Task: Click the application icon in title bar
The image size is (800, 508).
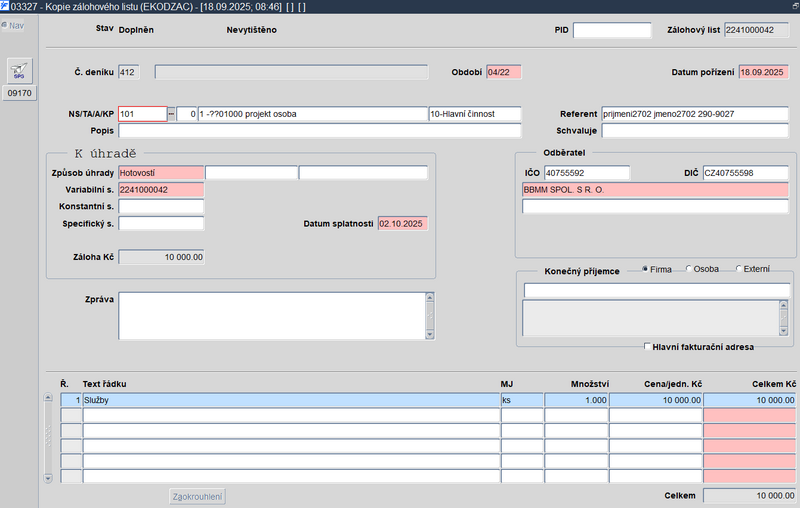Action: (5, 6)
